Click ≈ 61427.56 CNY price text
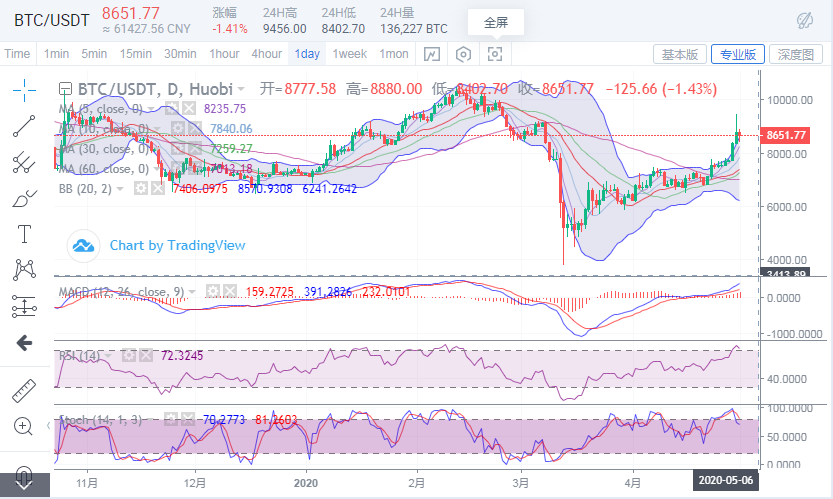 coord(146,29)
